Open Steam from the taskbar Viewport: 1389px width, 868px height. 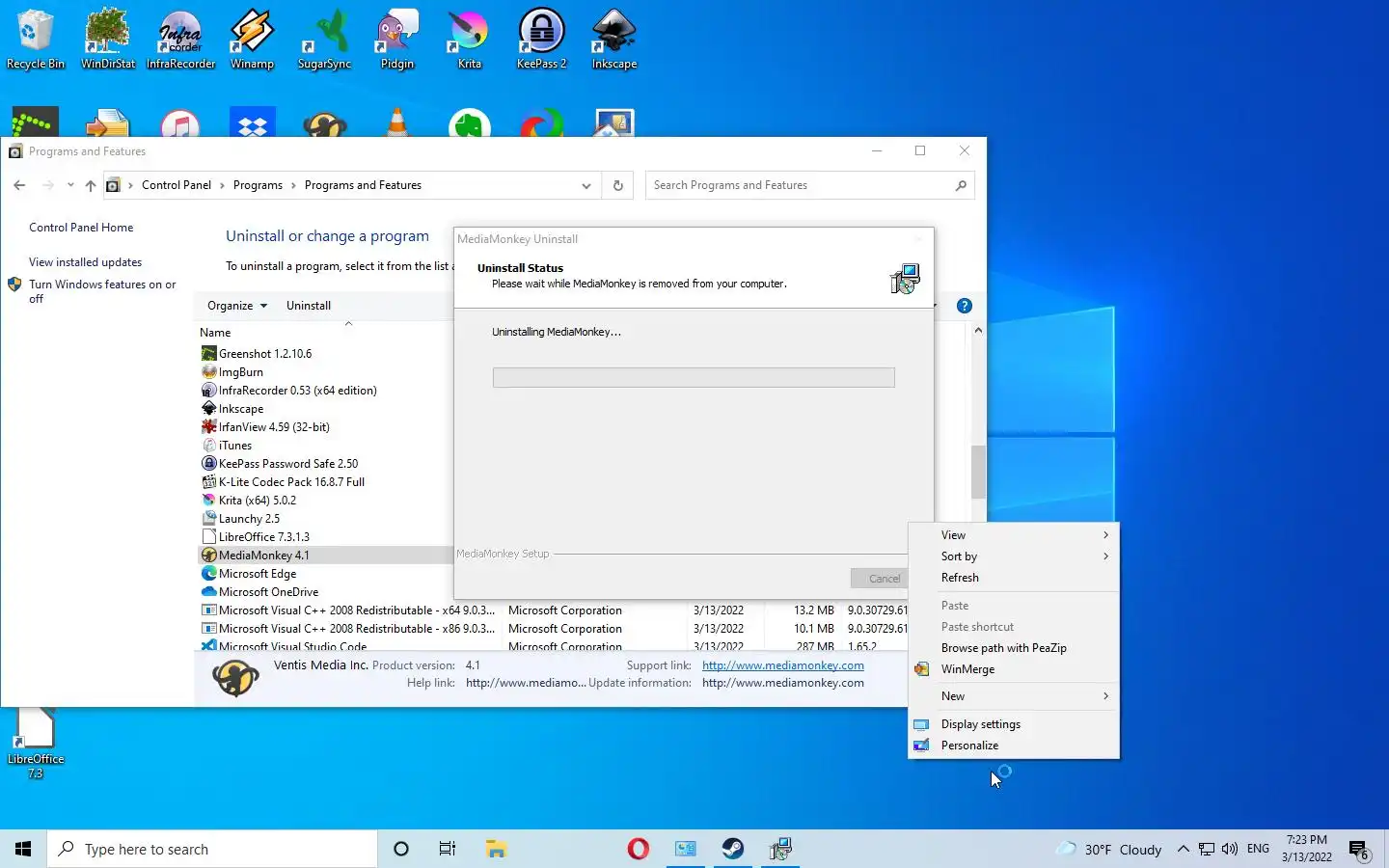coord(733,849)
